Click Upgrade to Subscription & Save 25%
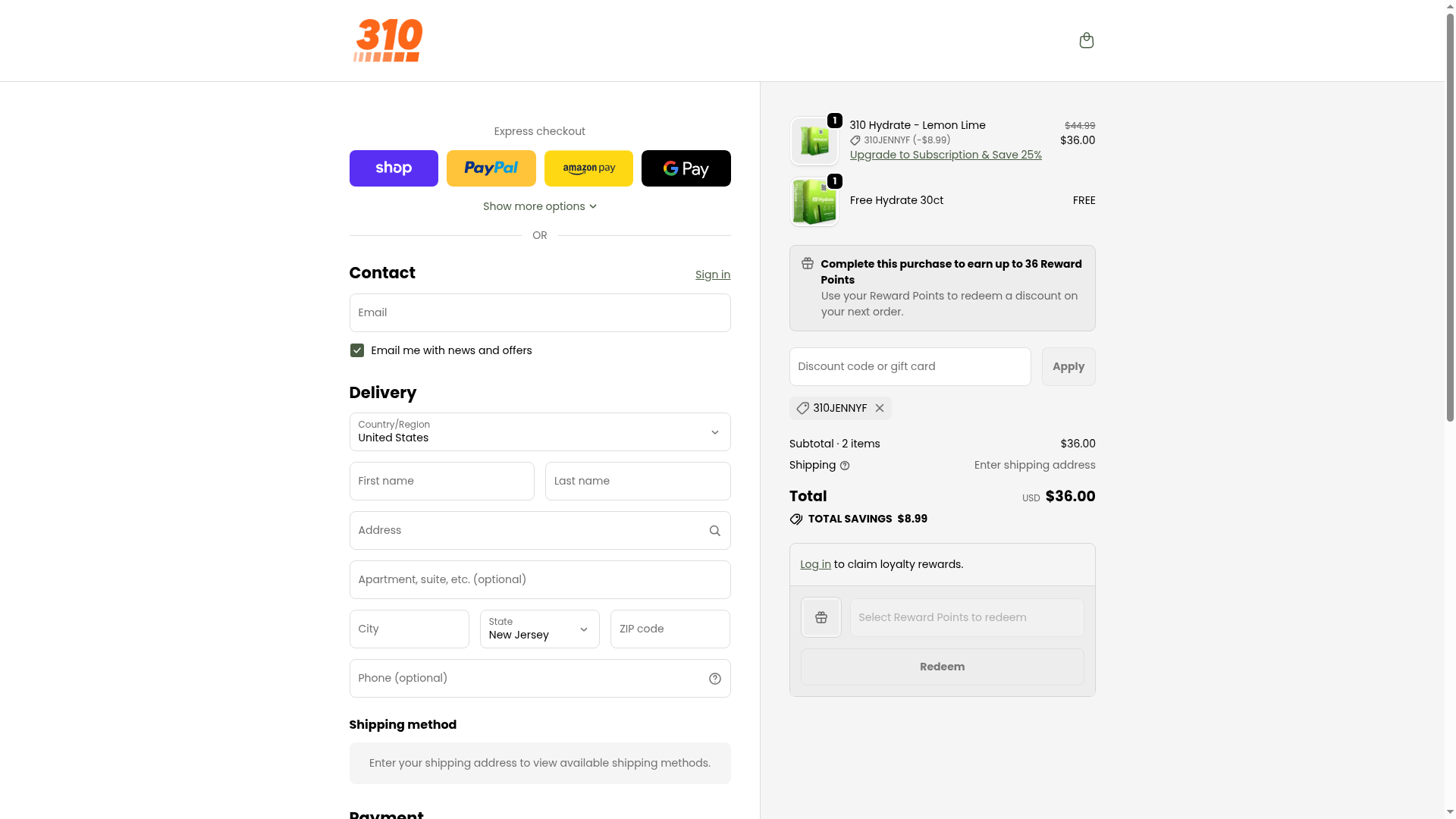Image resolution: width=1456 pixels, height=819 pixels. (x=946, y=155)
